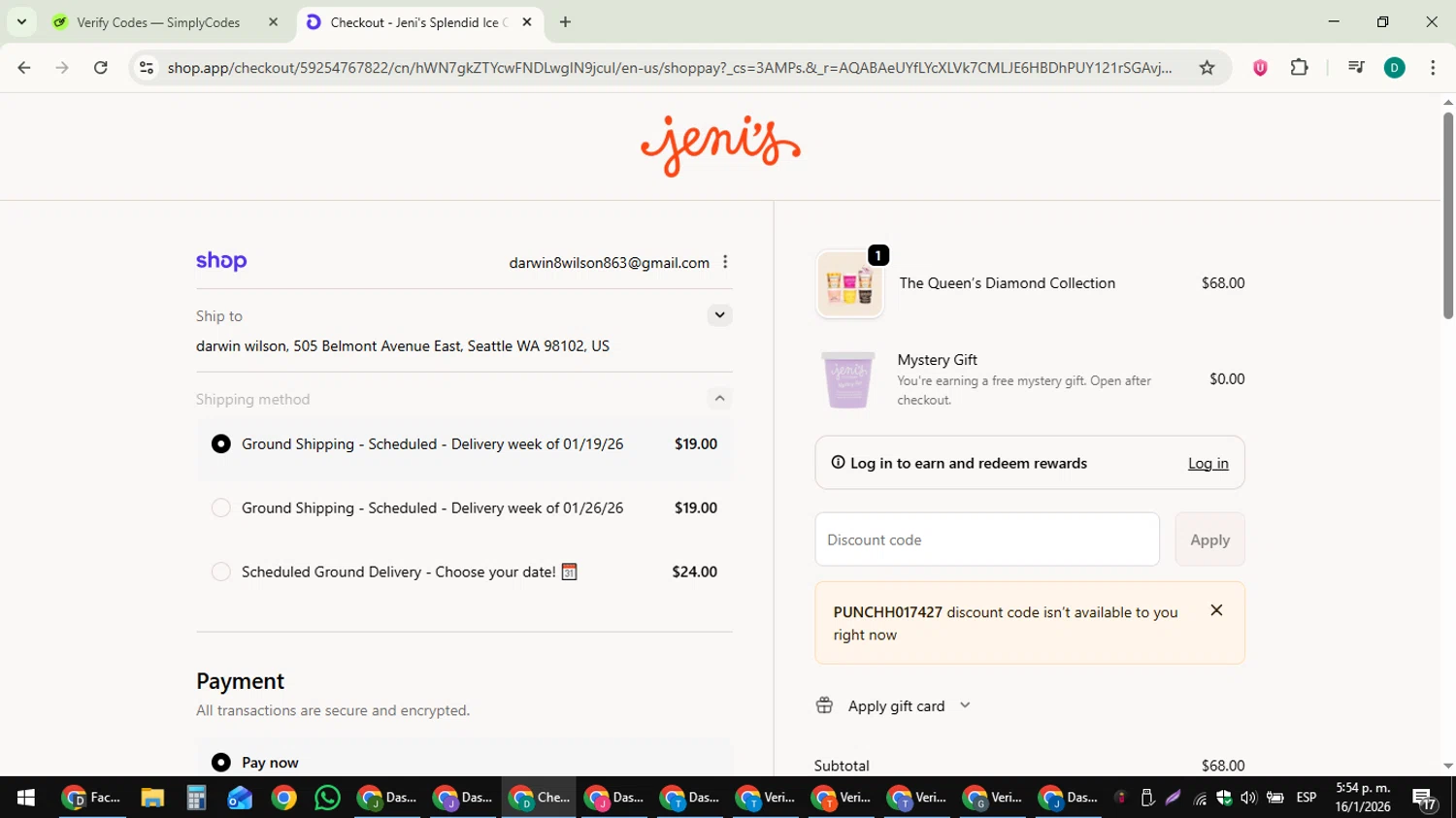Screen dimensions: 1456x818
Task: Click the address bar URL
Action: tap(670, 67)
